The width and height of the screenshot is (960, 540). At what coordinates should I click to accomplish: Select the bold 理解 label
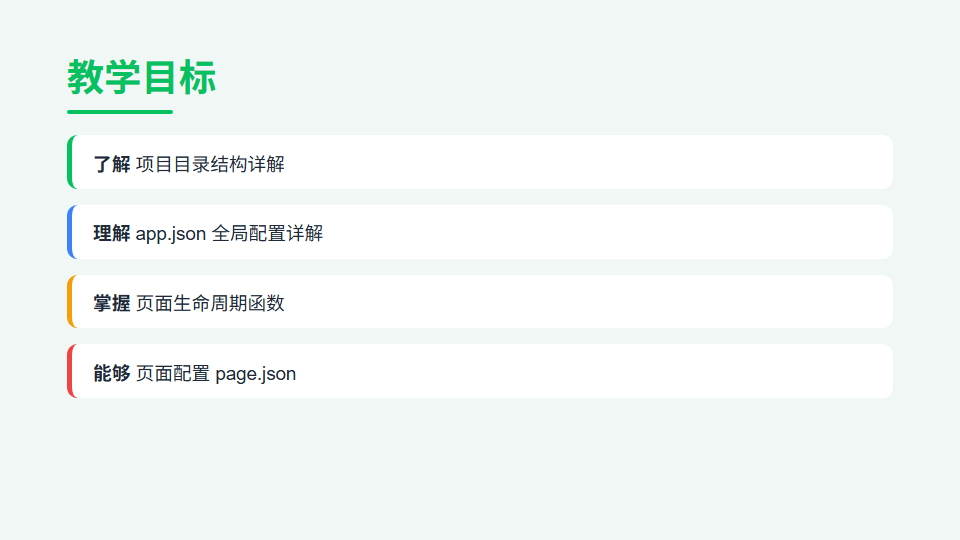tap(111, 233)
